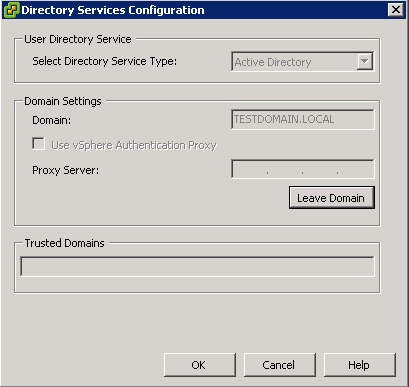This screenshot has width=409, height=387.
Task: Confirm with the OK button
Action: pos(200,365)
